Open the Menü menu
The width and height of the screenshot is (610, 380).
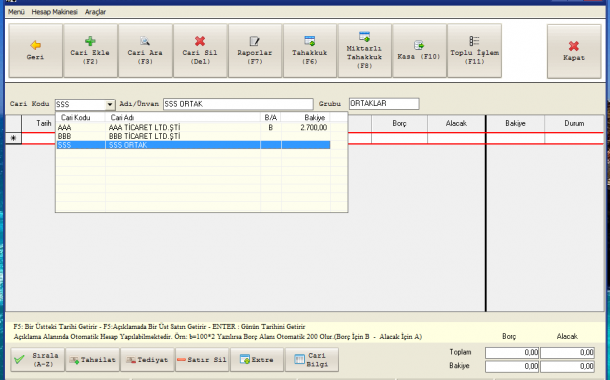(x=16, y=12)
